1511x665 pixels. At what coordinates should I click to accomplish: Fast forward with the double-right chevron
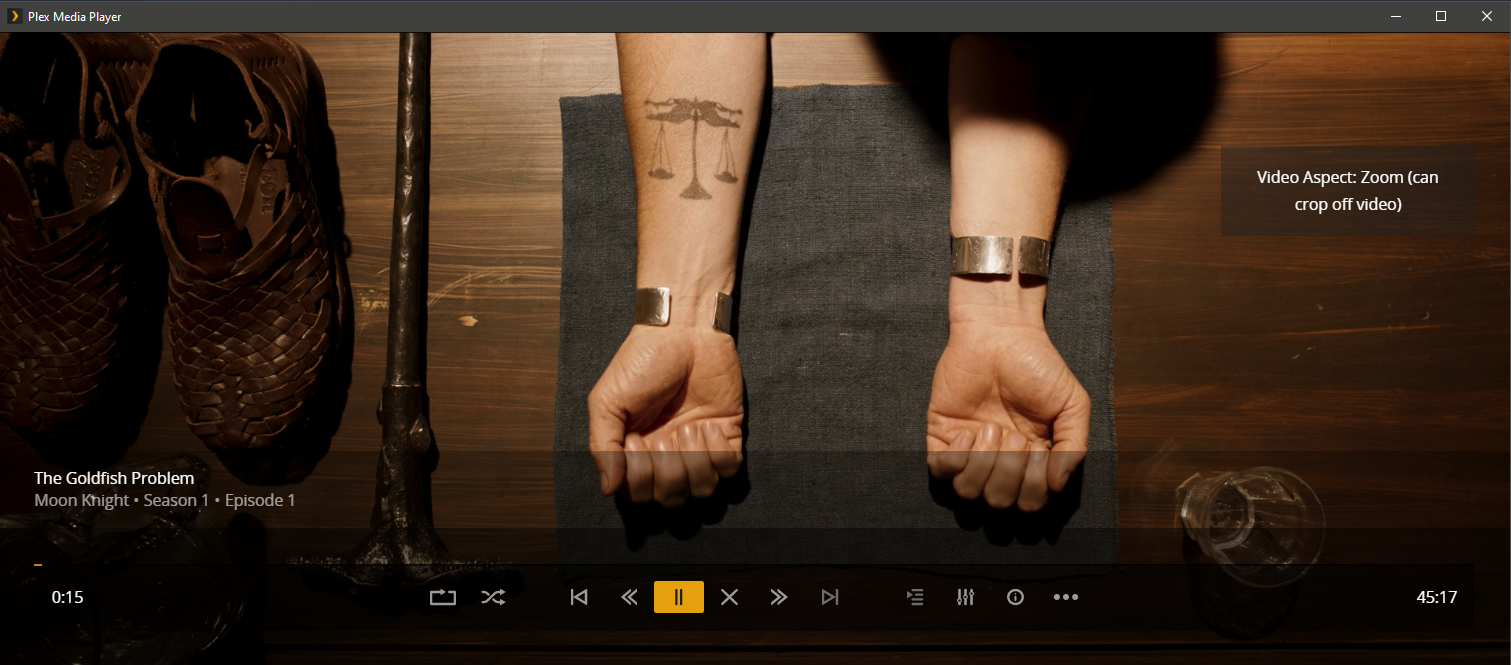(779, 597)
